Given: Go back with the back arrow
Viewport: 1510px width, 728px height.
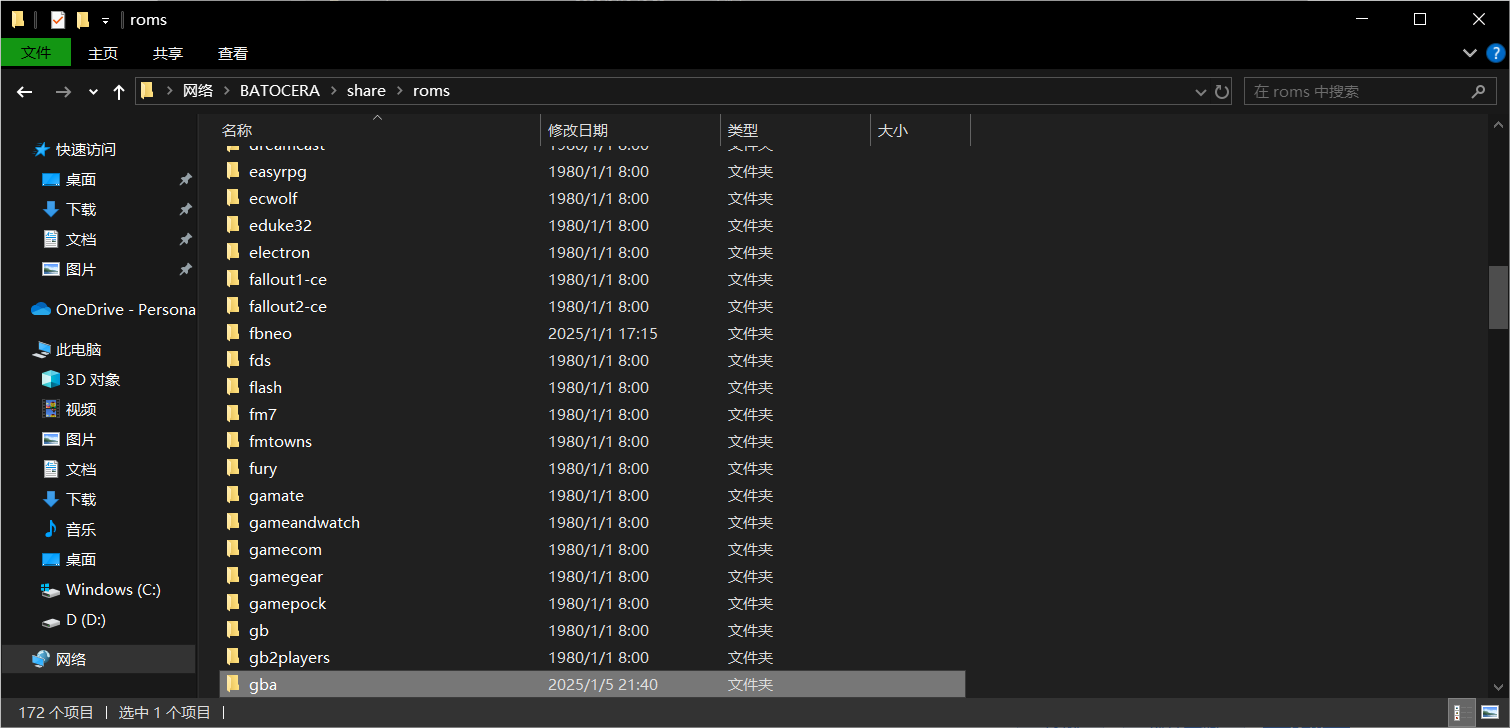Looking at the screenshot, I should coord(25,91).
